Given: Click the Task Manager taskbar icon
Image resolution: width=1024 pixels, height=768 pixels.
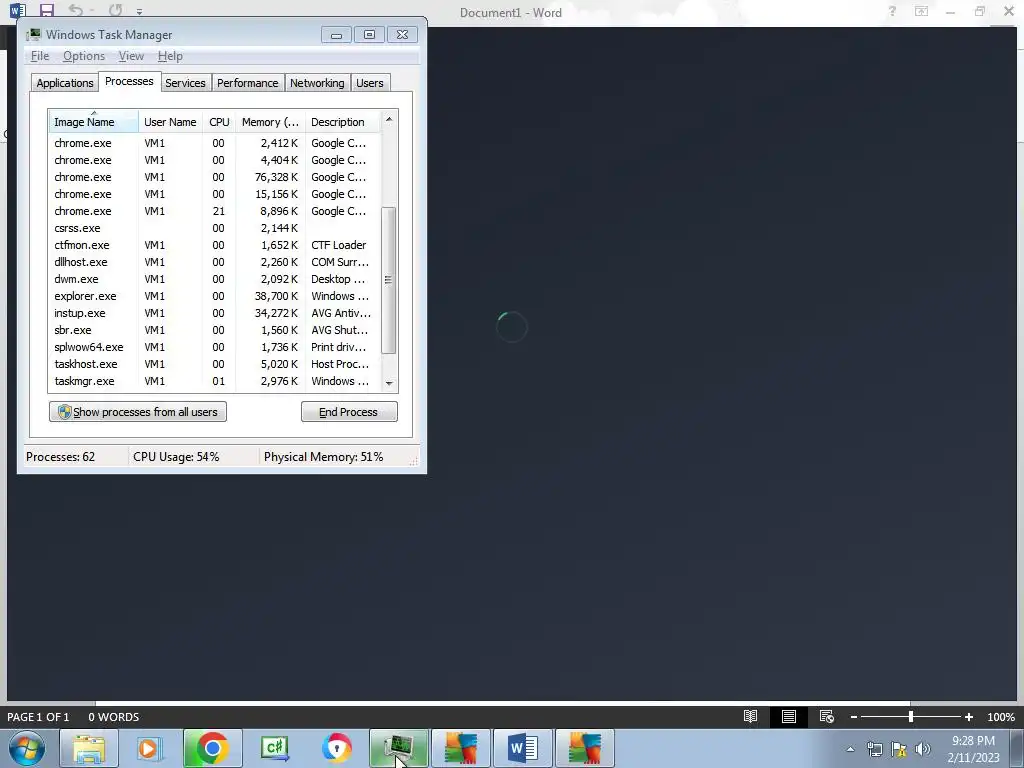Looking at the screenshot, I should pos(399,748).
